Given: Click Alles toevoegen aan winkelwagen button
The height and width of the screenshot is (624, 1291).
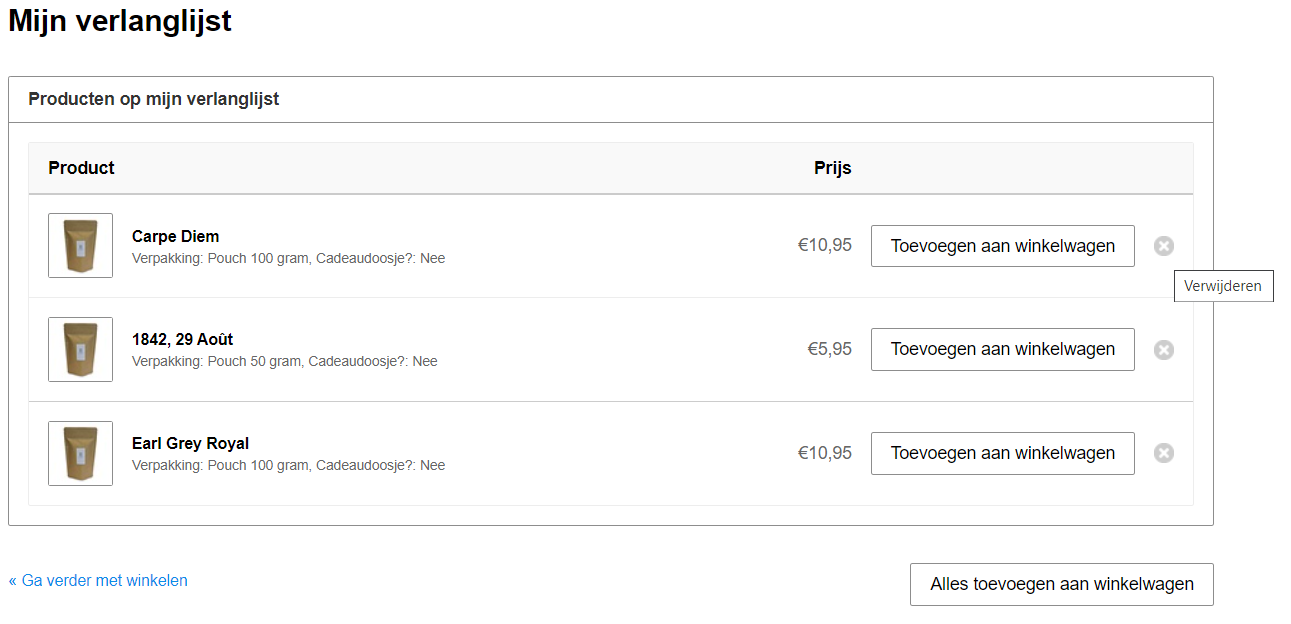Looking at the screenshot, I should pos(1062,584).
